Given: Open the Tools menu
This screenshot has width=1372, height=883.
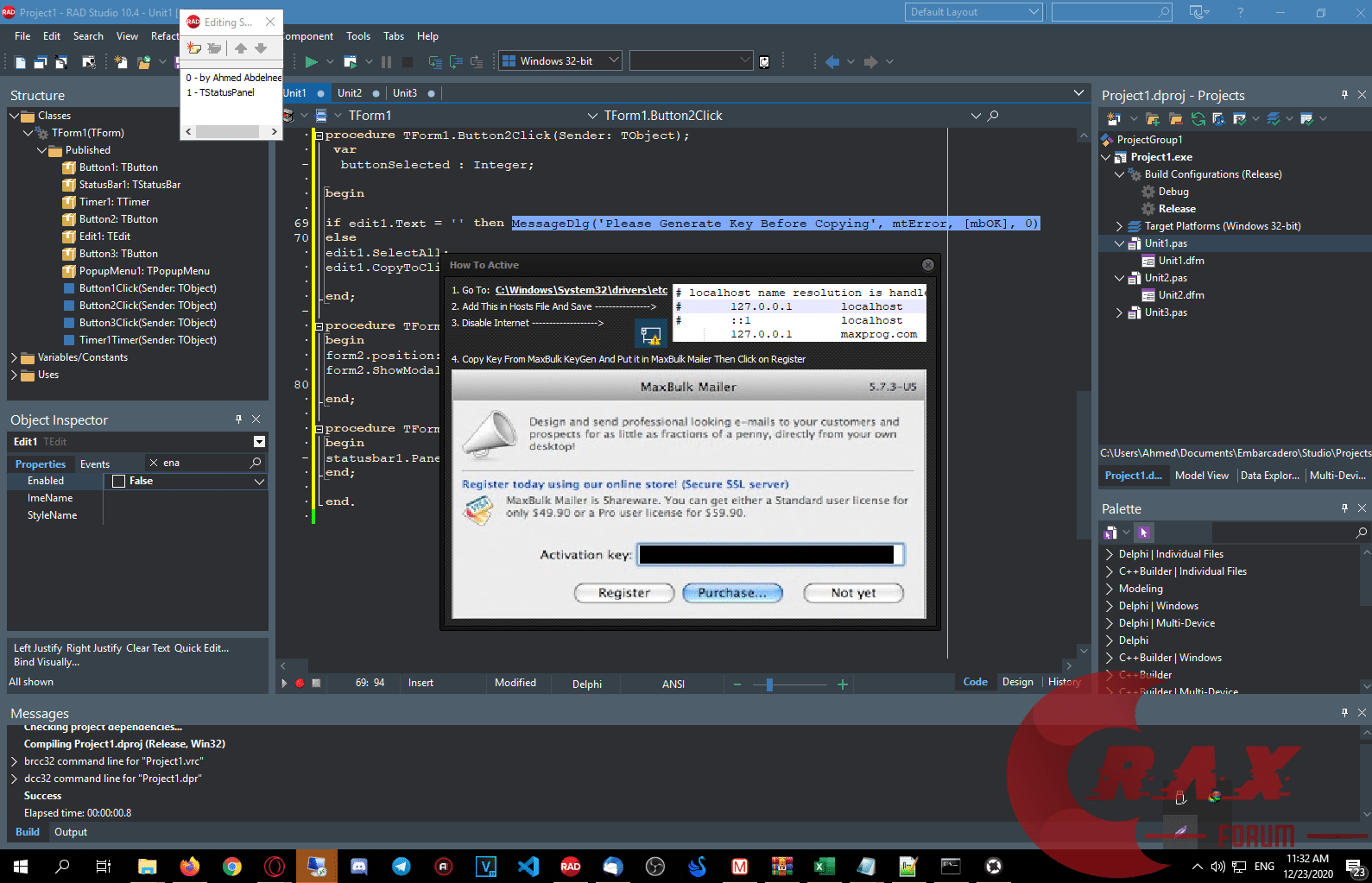Looking at the screenshot, I should pyautogui.click(x=358, y=36).
